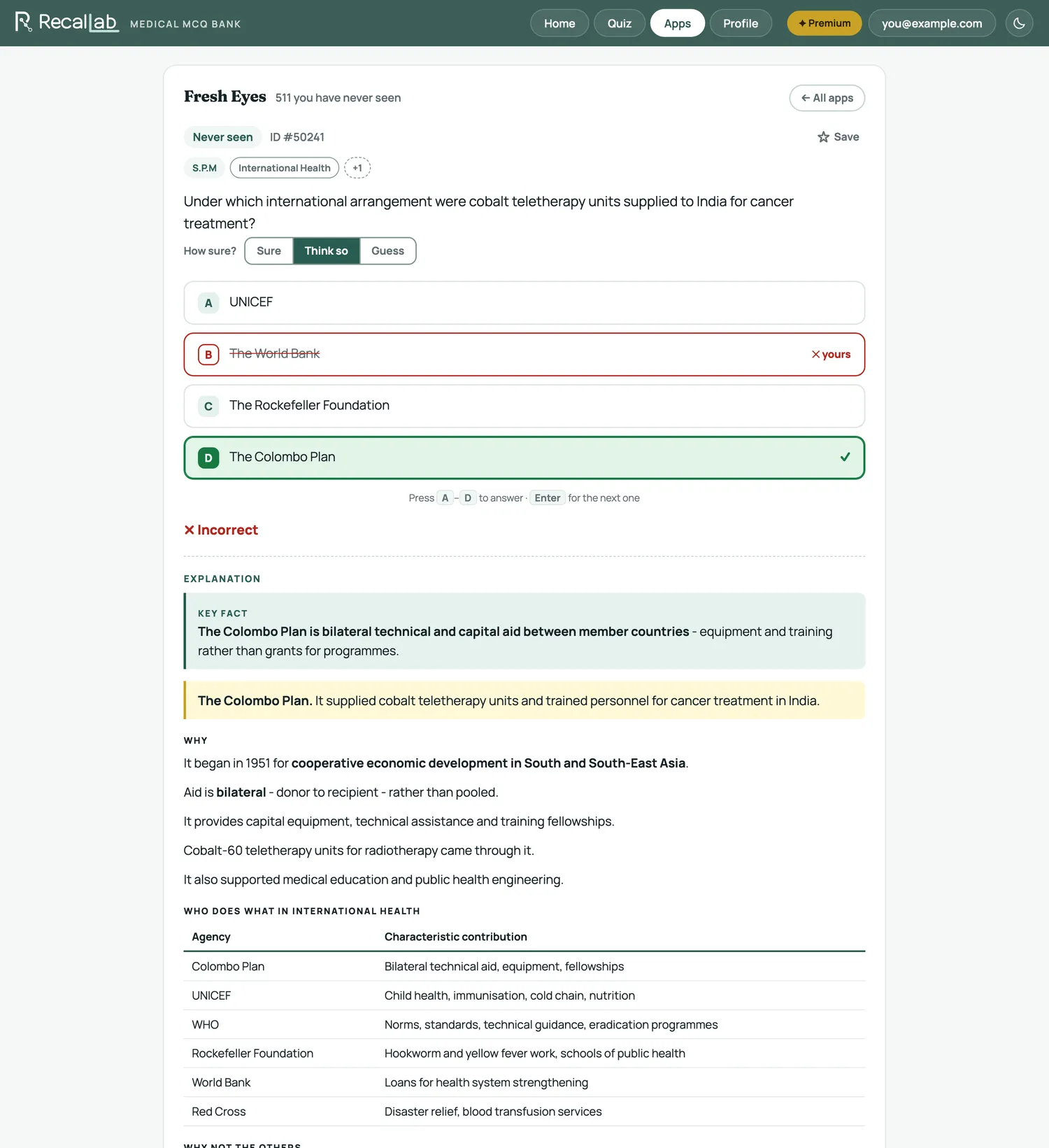Screen dimensions: 1049x1148
Task: Open the Quiz nav item
Action: pos(619,23)
